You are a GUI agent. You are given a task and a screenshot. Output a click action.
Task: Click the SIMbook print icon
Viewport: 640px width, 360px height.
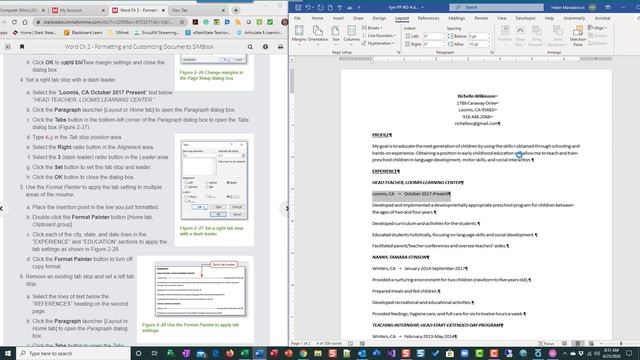[x=280, y=47]
